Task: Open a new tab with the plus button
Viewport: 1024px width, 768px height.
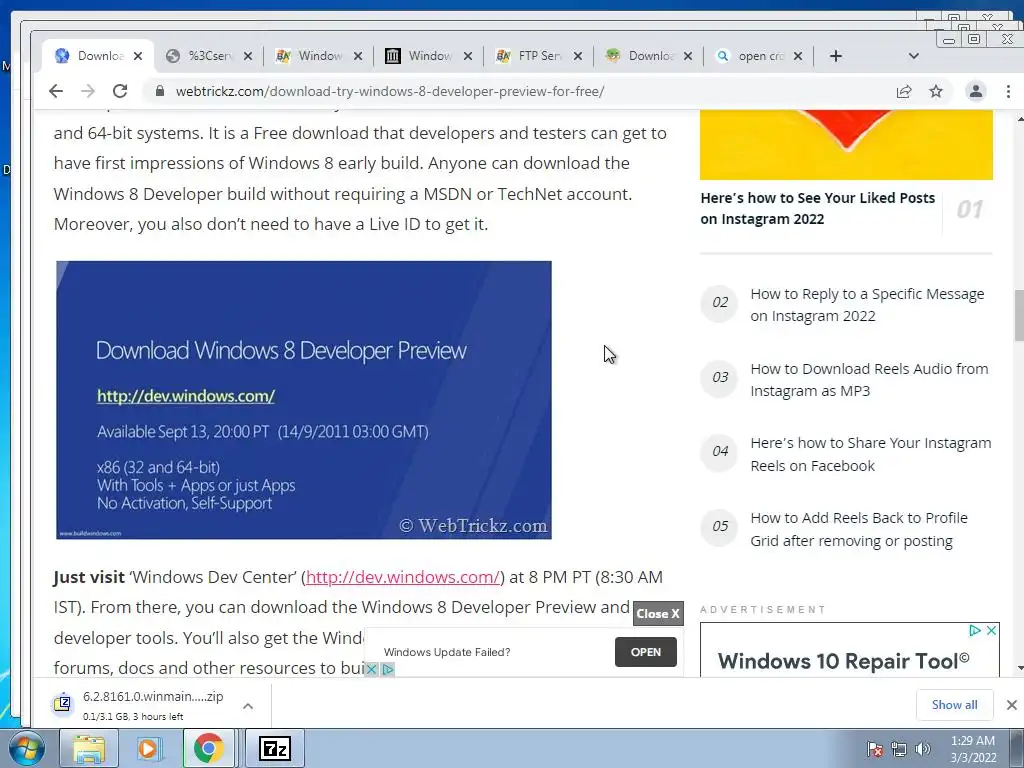Action: point(836,56)
